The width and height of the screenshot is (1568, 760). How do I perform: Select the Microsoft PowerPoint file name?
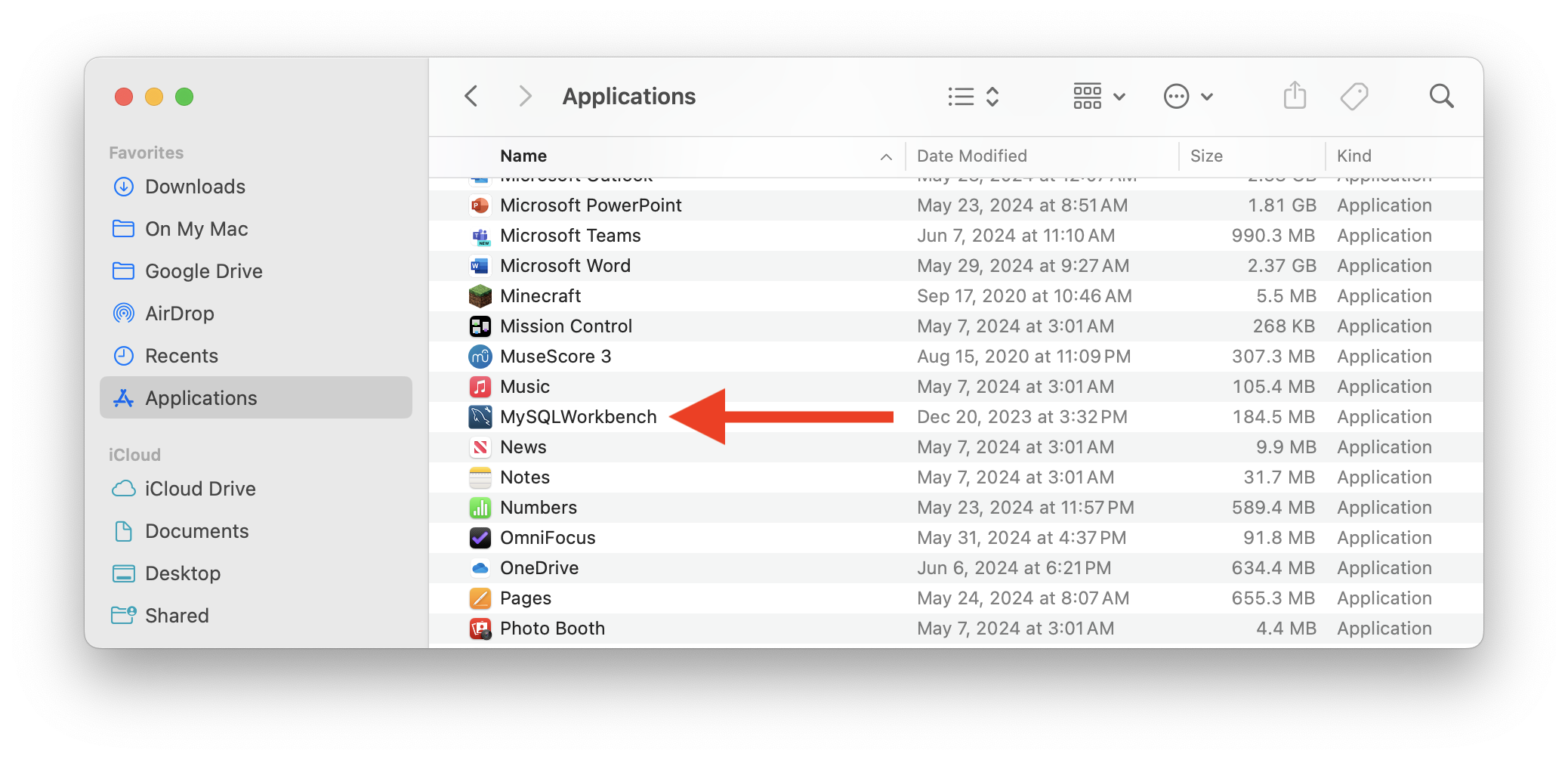[x=591, y=205]
